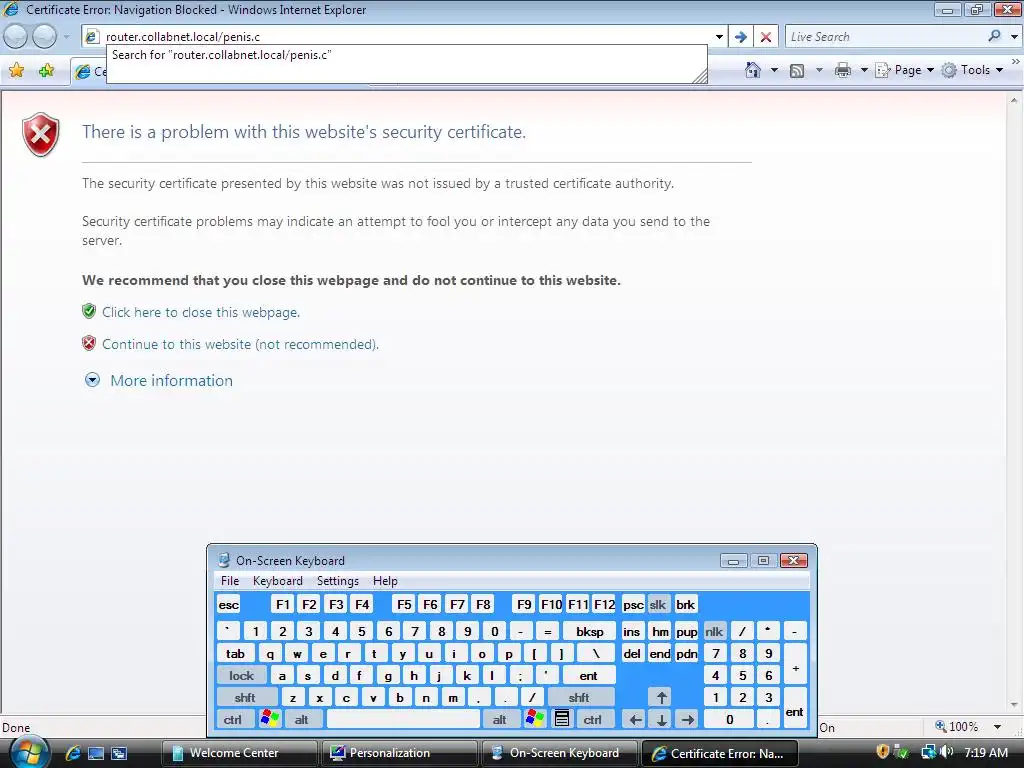Screen dimensions: 1024x768
Task: Click 'Click here to close this webpage' link
Action: coord(200,312)
